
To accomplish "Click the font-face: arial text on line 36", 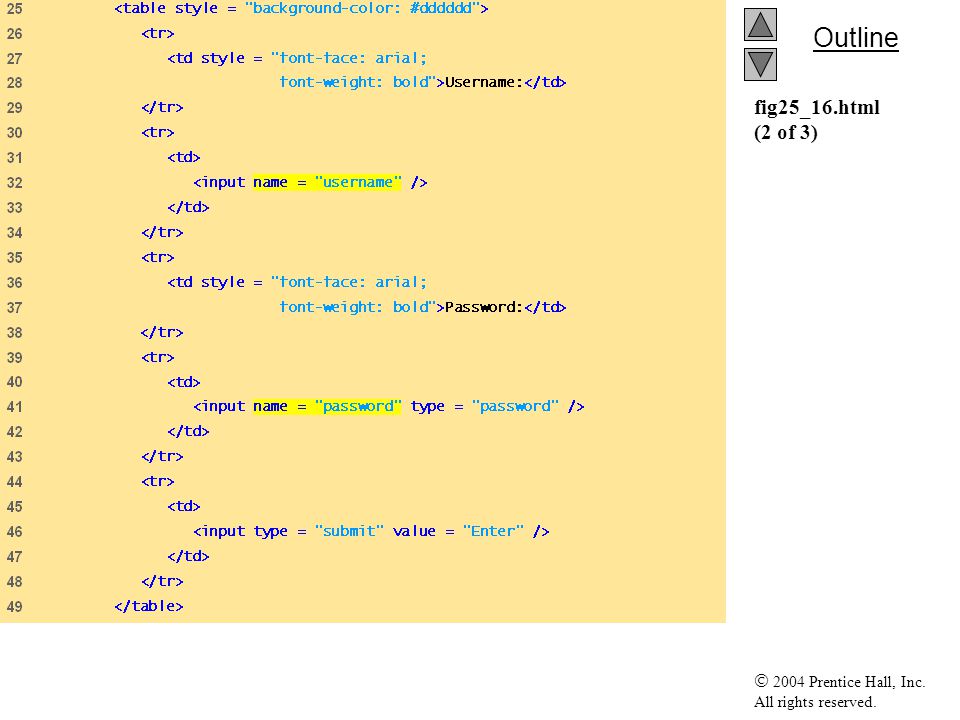I will click(348, 282).
